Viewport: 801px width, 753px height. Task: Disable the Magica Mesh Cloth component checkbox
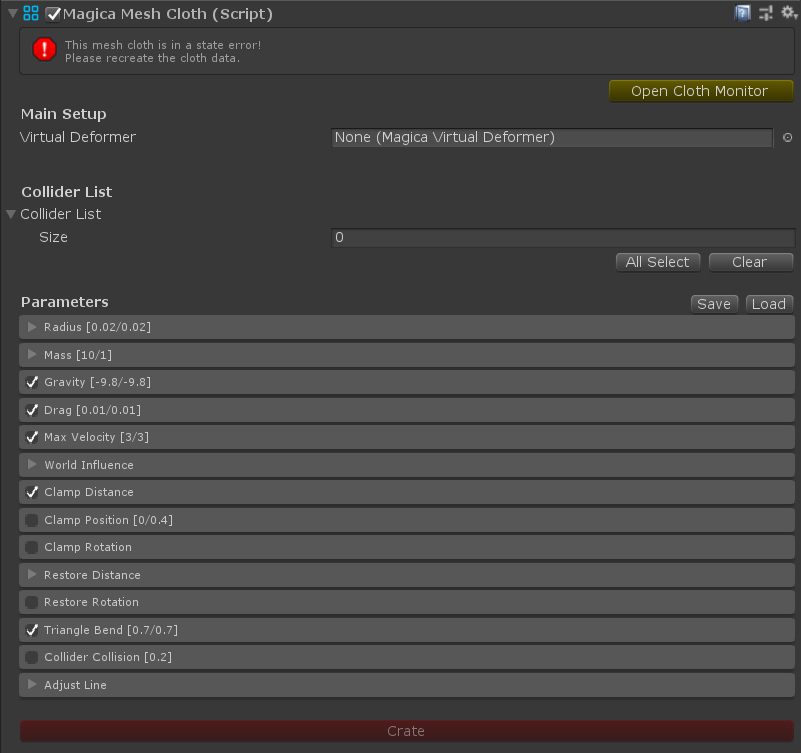53,14
